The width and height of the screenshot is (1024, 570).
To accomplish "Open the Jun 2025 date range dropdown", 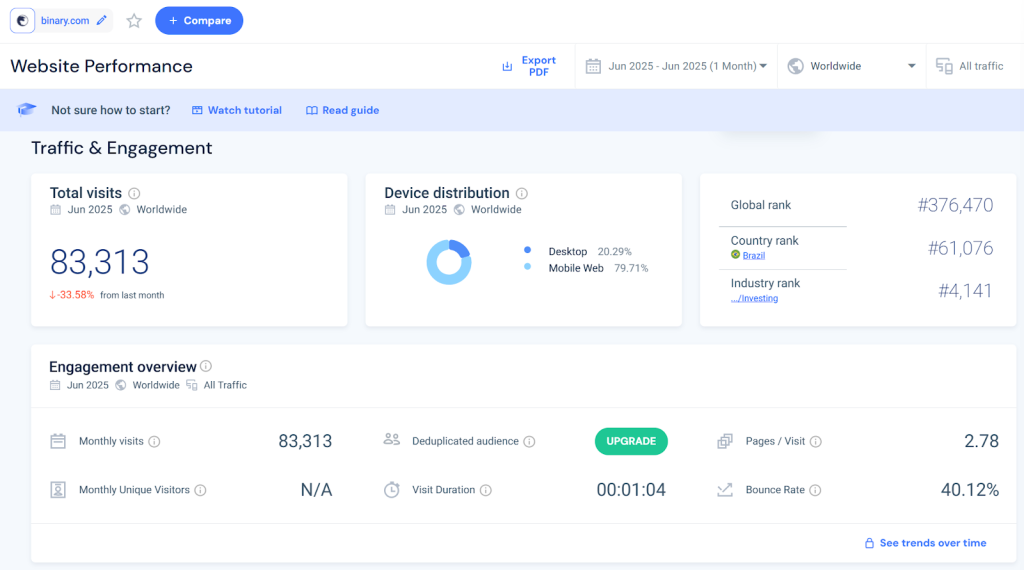I will pyautogui.click(x=676, y=66).
